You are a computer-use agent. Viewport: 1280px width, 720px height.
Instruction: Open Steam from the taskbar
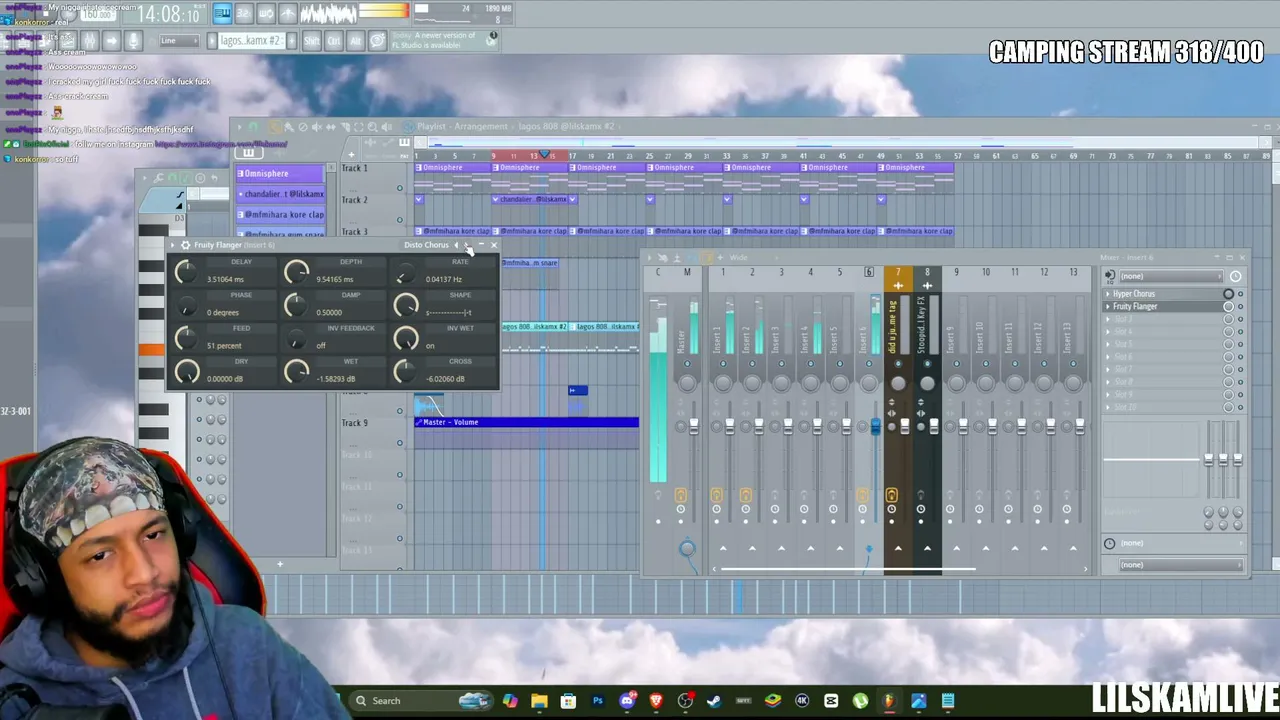point(714,701)
